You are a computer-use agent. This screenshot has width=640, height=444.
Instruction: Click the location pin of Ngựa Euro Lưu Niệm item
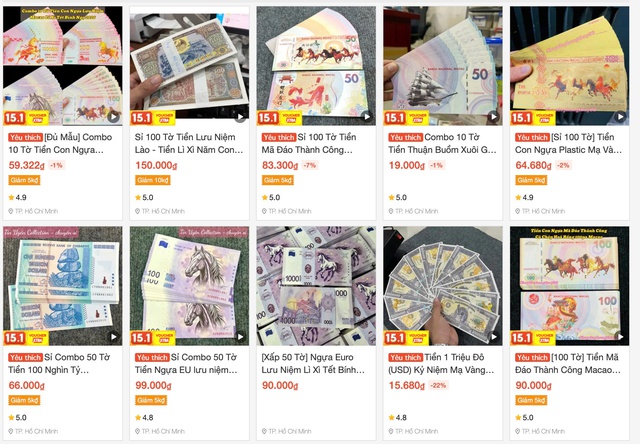click(x=264, y=431)
